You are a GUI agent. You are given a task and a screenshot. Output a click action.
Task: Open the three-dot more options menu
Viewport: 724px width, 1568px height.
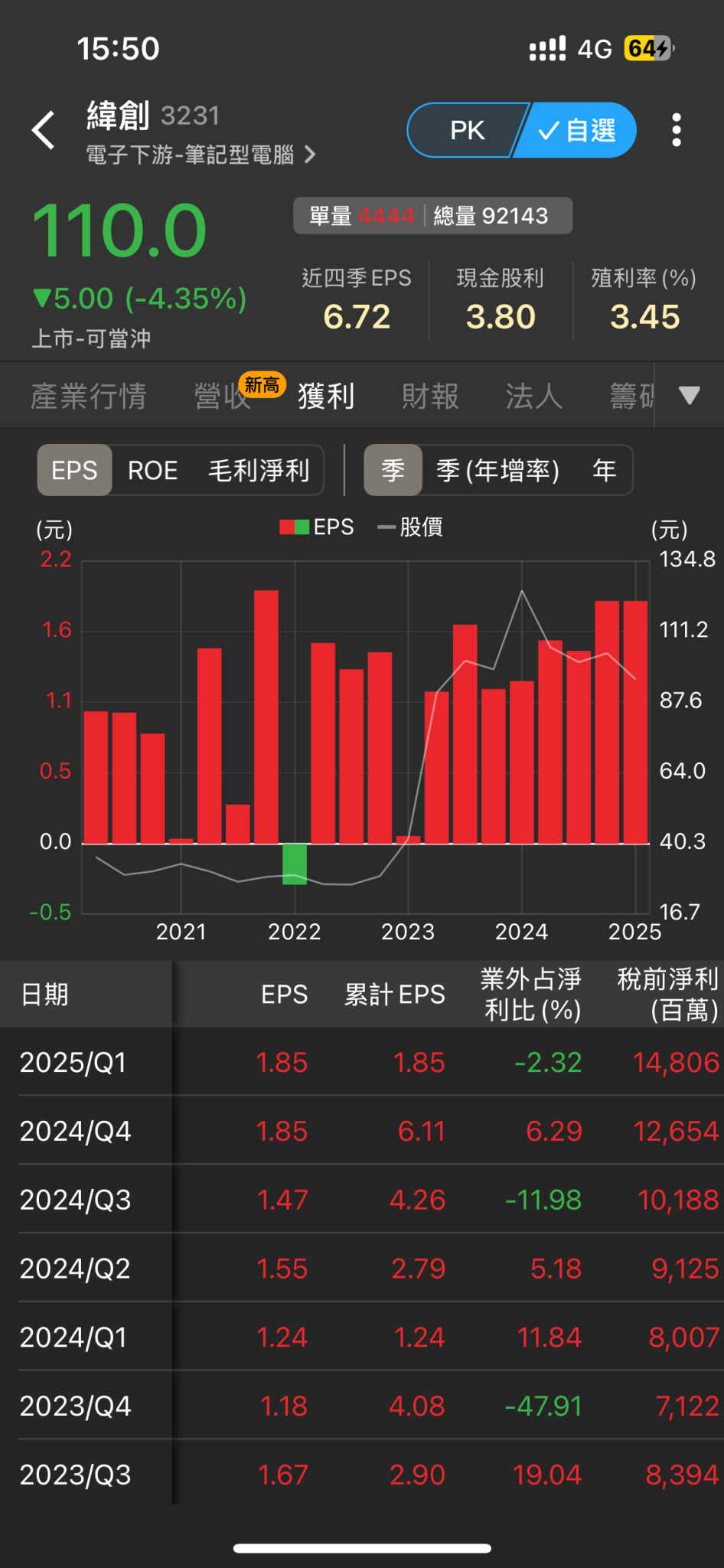[x=677, y=130]
